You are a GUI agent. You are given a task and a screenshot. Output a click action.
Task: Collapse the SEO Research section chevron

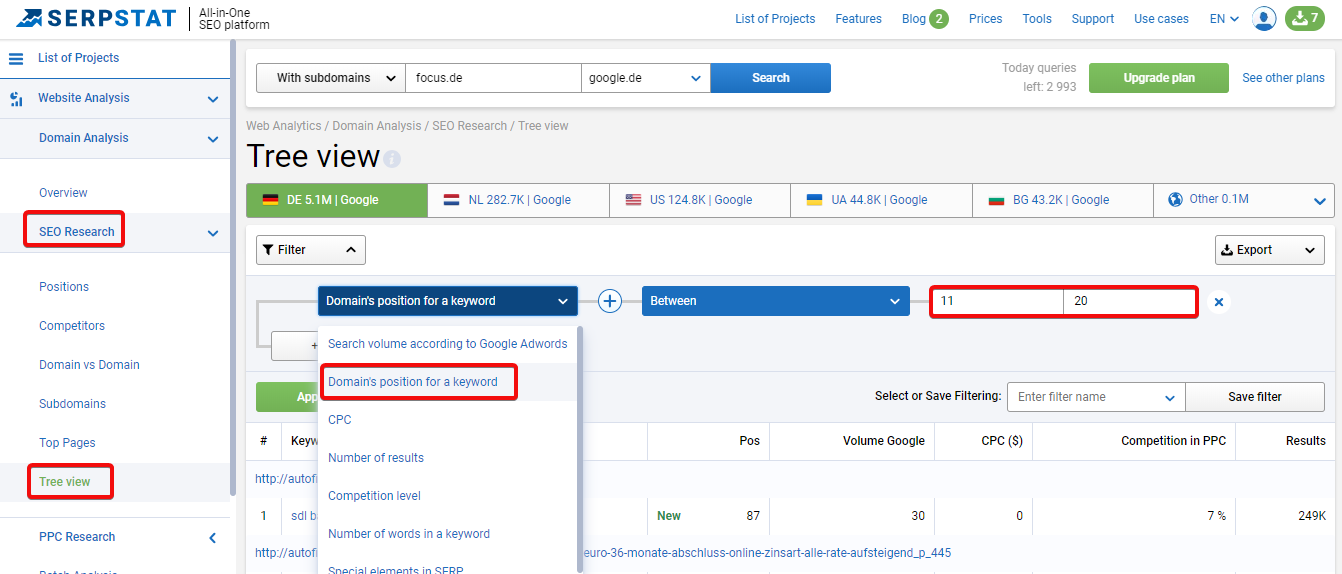tap(213, 233)
